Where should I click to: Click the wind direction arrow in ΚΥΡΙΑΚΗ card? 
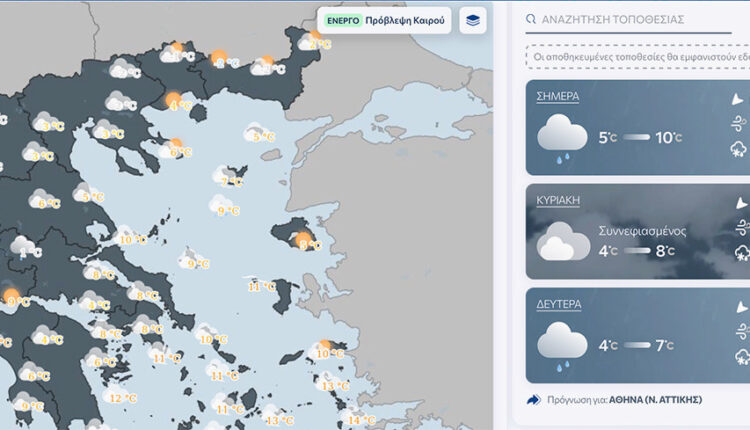point(739,203)
